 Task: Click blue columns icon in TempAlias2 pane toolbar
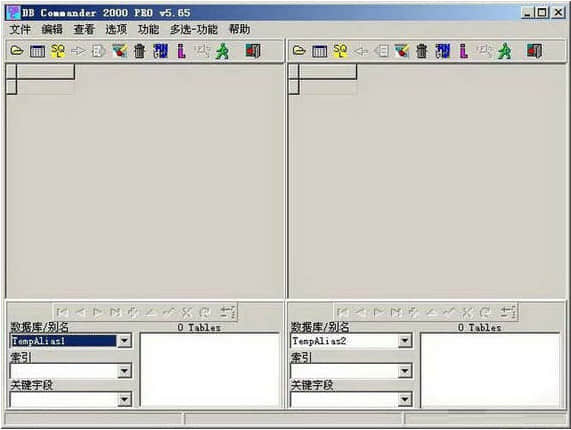coord(443,51)
